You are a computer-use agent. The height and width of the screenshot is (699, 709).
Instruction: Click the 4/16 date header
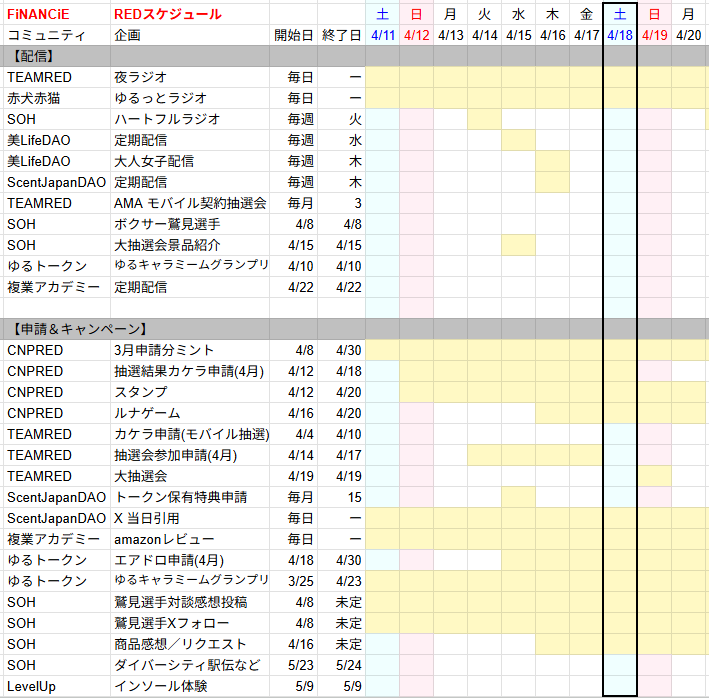point(552,35)
